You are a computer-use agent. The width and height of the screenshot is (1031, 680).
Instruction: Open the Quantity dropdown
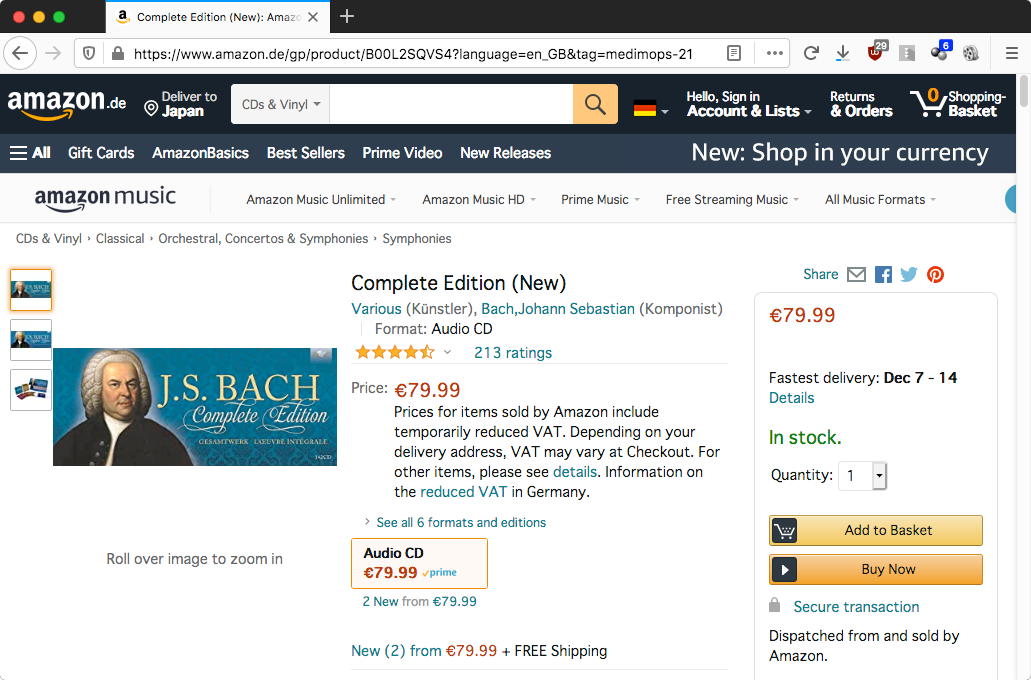tap(864, 475)
